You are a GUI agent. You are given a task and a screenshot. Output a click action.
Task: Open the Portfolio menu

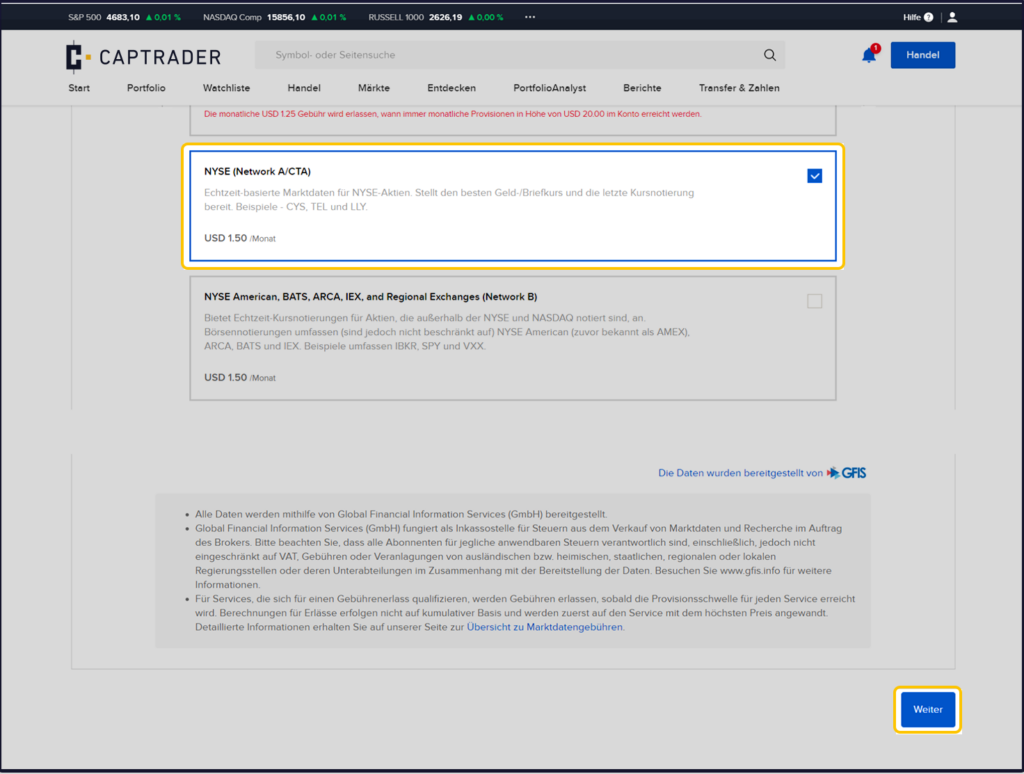[146, 88]
